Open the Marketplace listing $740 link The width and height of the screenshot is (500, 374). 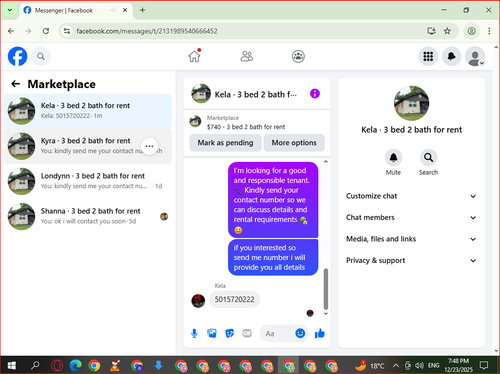tap(246, 127)
